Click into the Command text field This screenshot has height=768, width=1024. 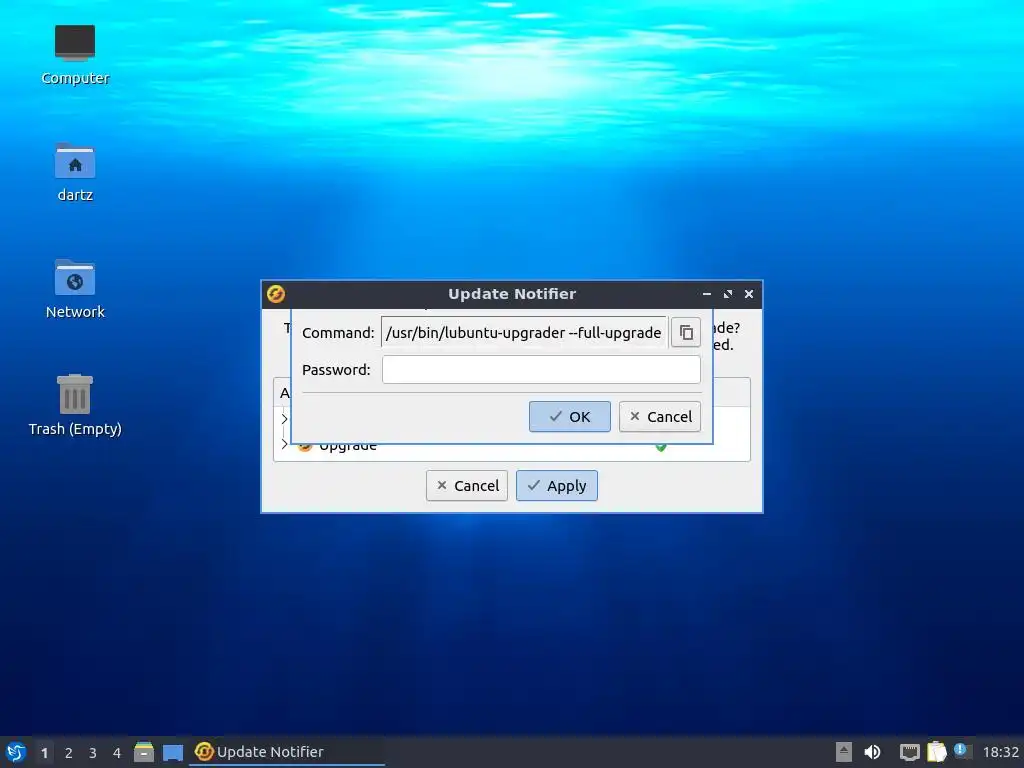(x=524, y=332)
